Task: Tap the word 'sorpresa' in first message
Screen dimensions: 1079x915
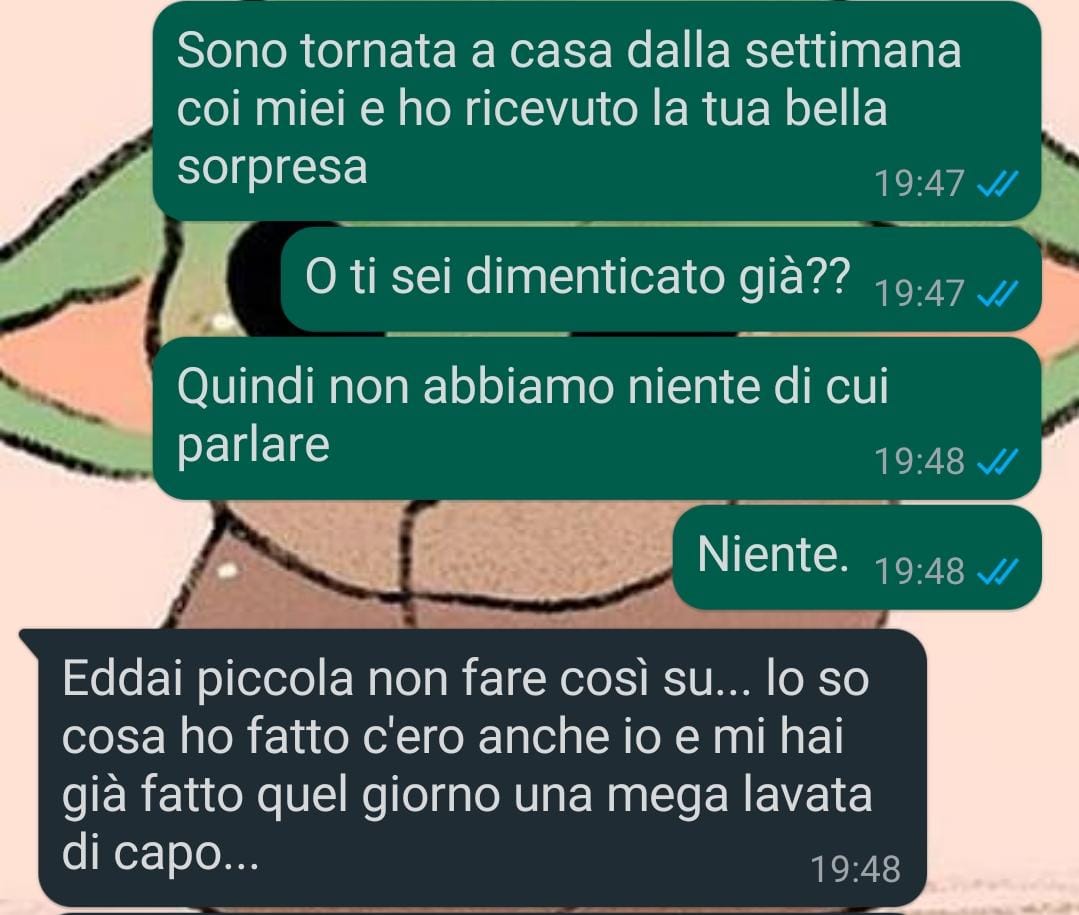Action: [x=272, y=167]
